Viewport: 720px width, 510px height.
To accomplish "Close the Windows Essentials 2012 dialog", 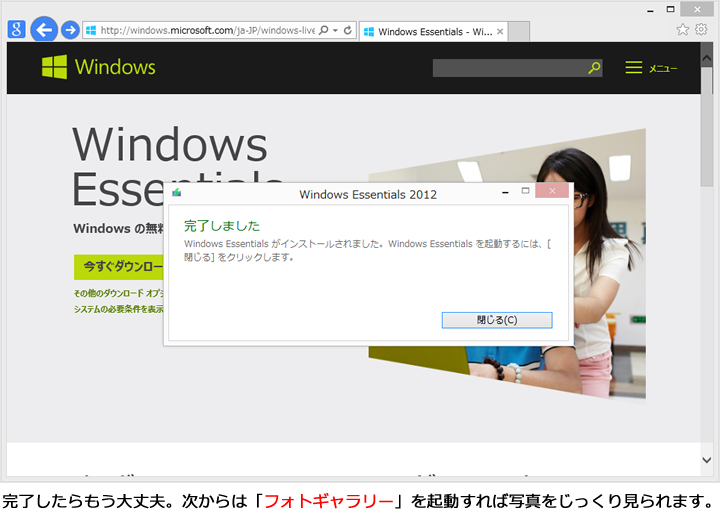I will [x=552, y=191].
